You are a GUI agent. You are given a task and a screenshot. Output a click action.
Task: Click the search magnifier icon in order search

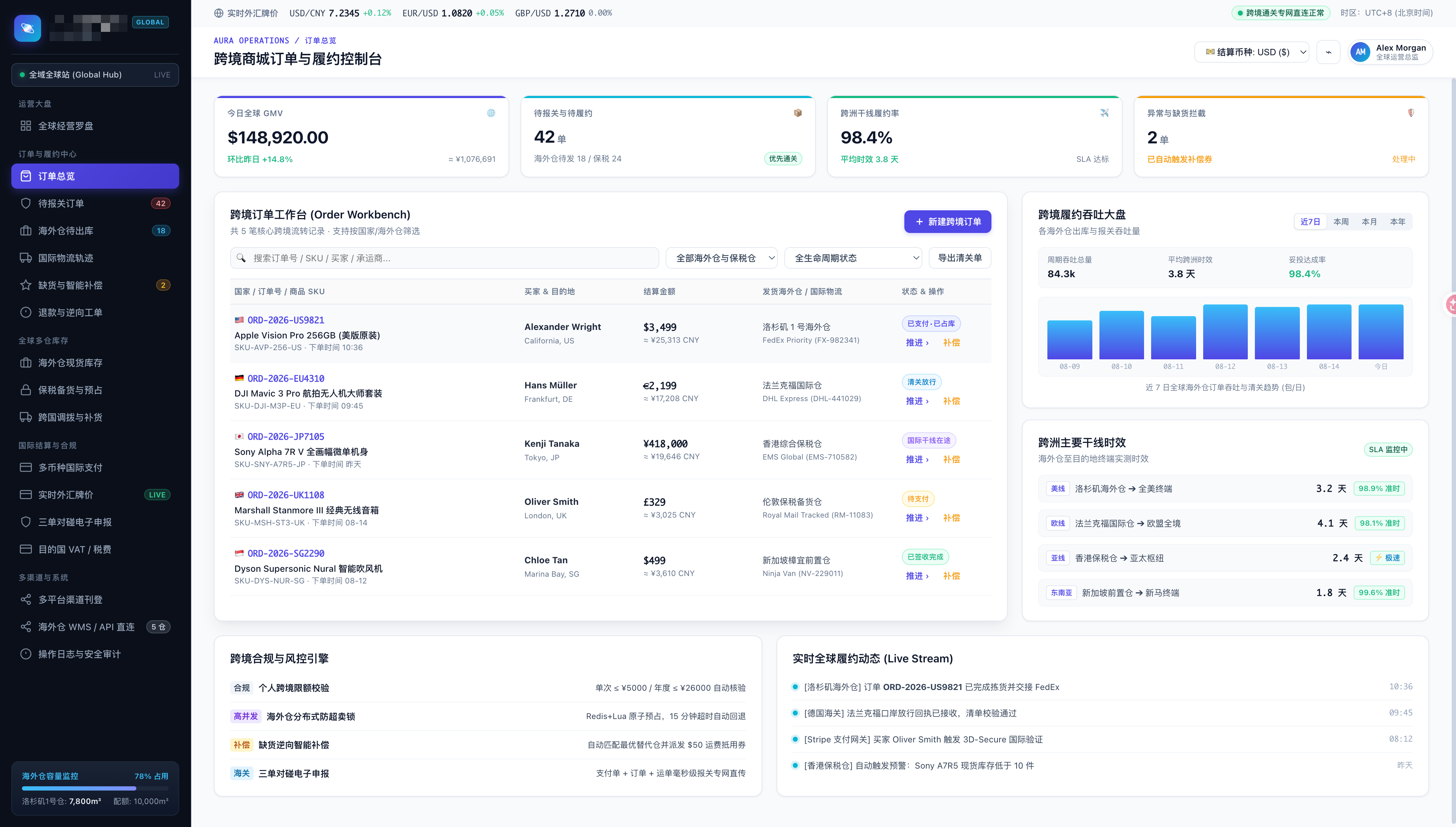[241, 258]
